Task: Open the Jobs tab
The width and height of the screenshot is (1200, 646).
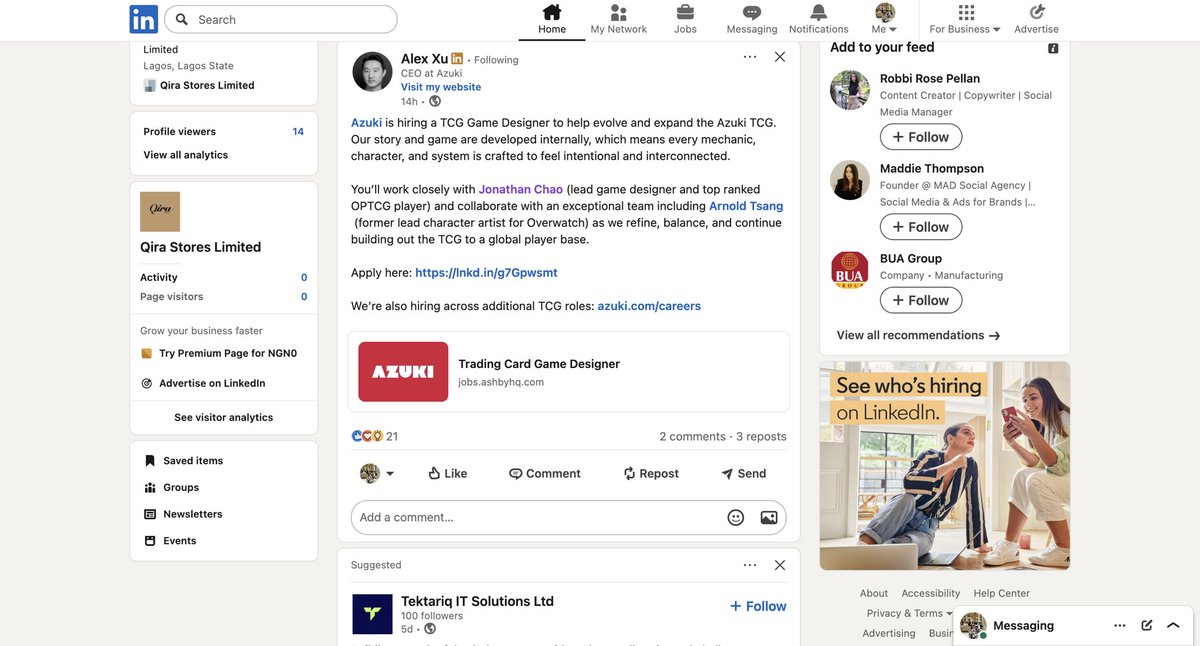Action: tap(685, 20)
